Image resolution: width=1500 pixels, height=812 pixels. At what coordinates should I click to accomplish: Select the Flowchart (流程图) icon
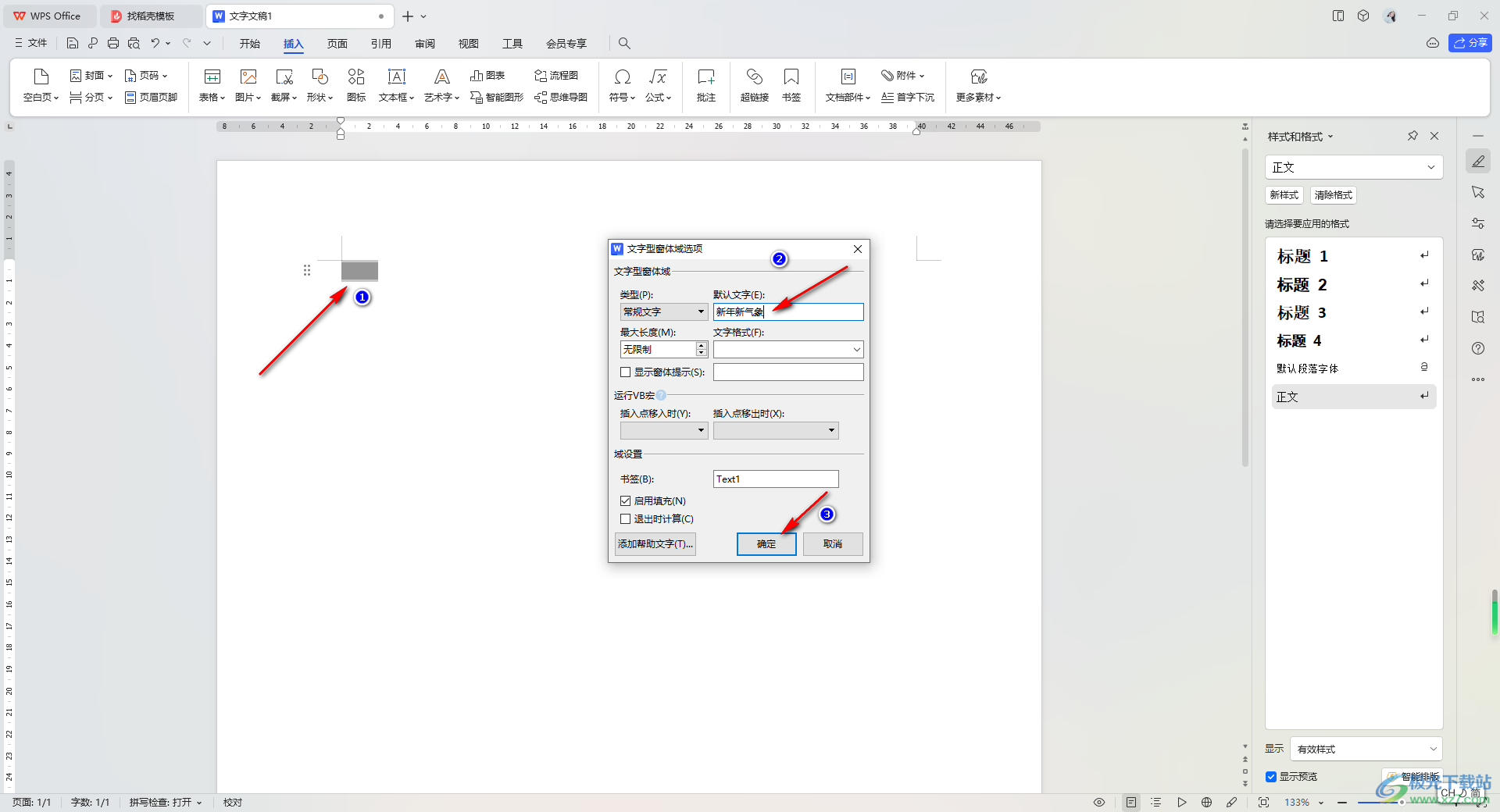pyautogui.click(x=556, y=76)
